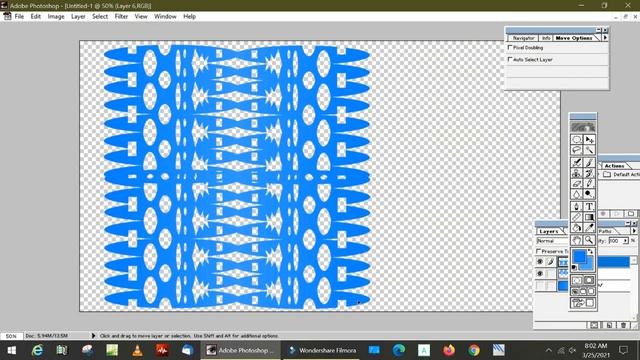Viewport: 640px width, 360px height.
Task: Enable Pixel Doubling checkbox
Action: coord(510,47)
